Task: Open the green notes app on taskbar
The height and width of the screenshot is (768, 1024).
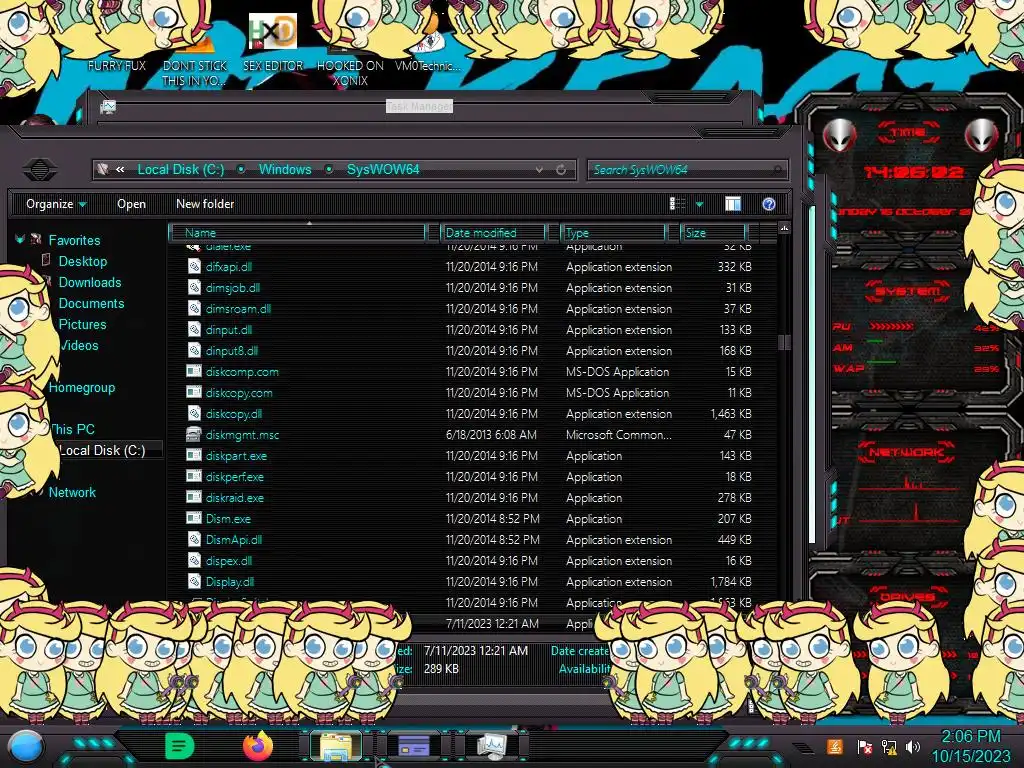Action: (x=180, y=746)
